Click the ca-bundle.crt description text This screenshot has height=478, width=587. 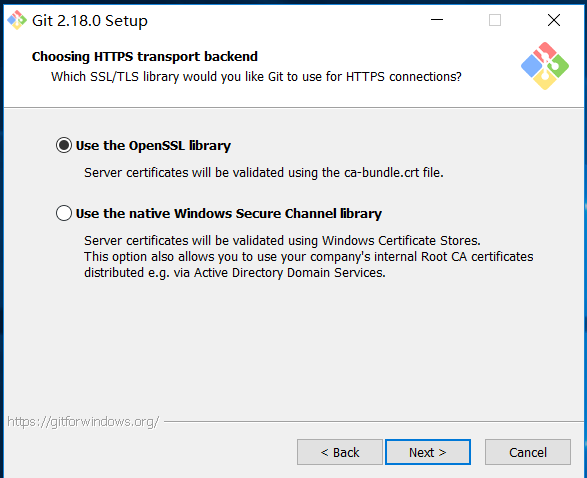point(264,173)
